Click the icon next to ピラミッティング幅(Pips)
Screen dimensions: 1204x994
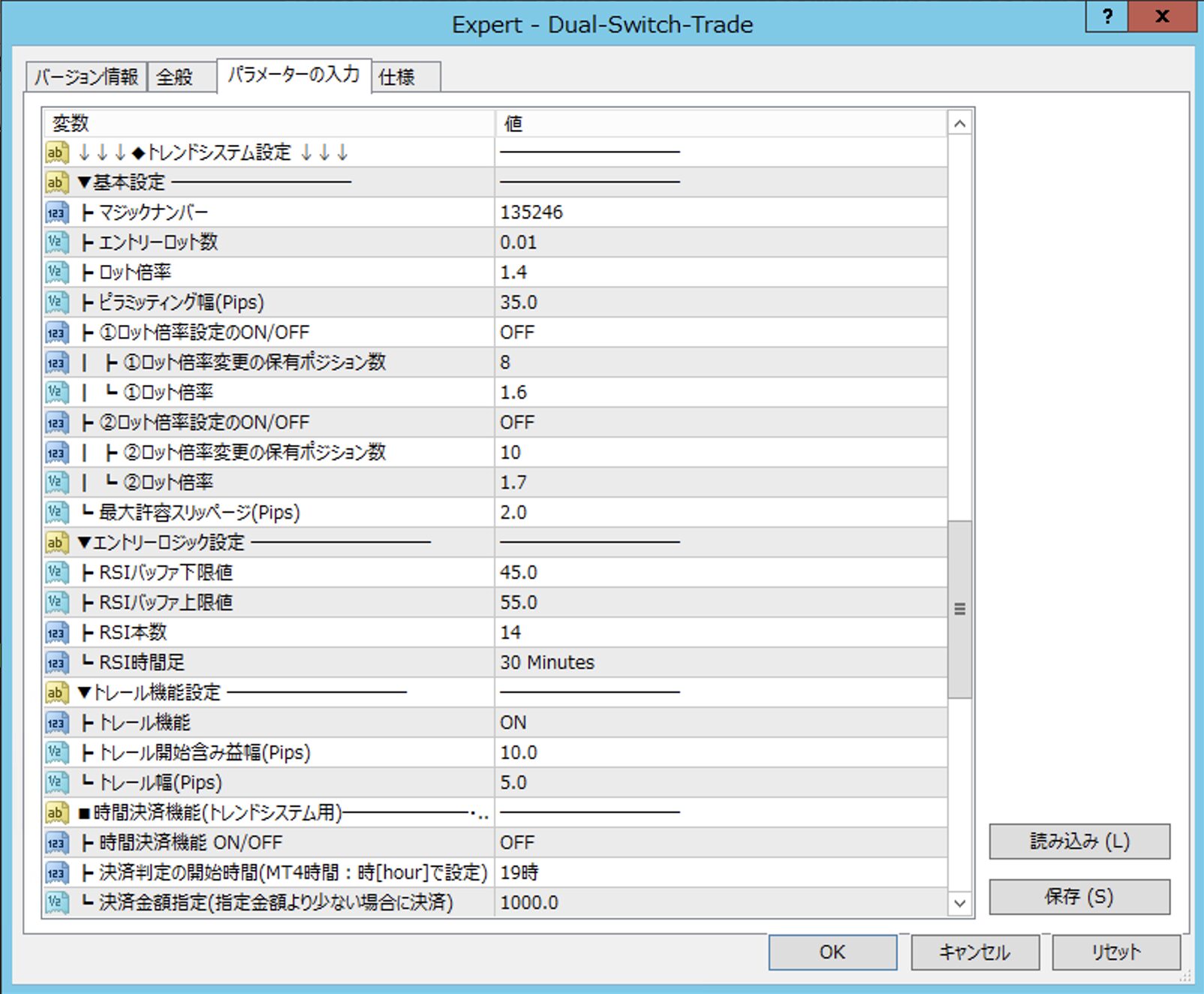click(56, 303)
